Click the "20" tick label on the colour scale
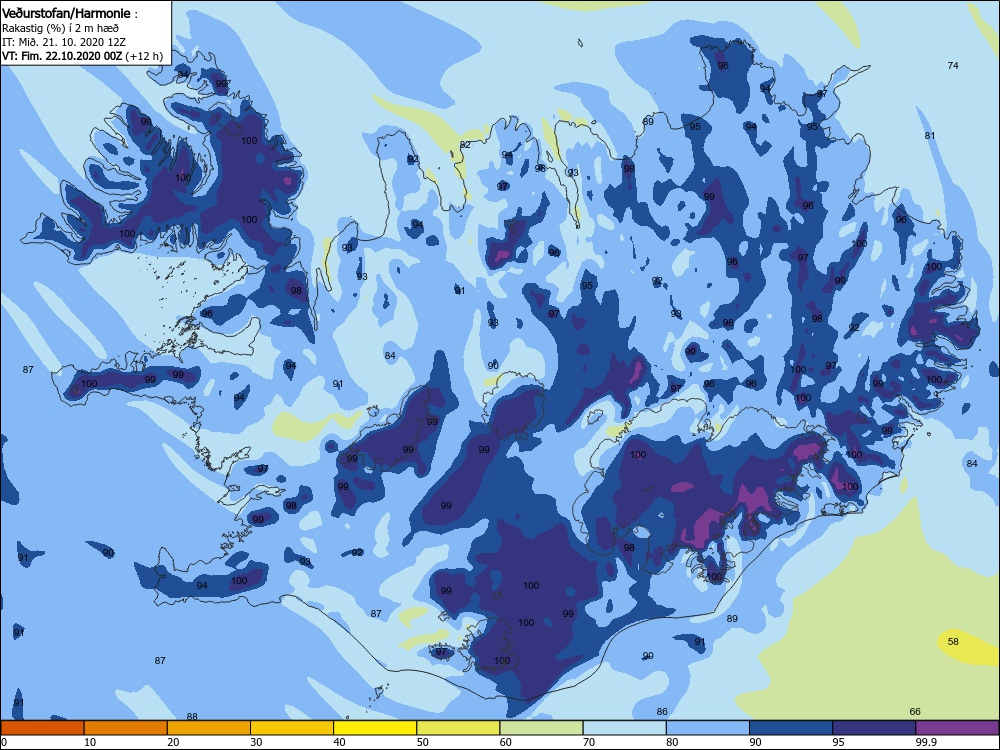The height and width of the screenshot is (750, 1000). click(x=173, y=742)
